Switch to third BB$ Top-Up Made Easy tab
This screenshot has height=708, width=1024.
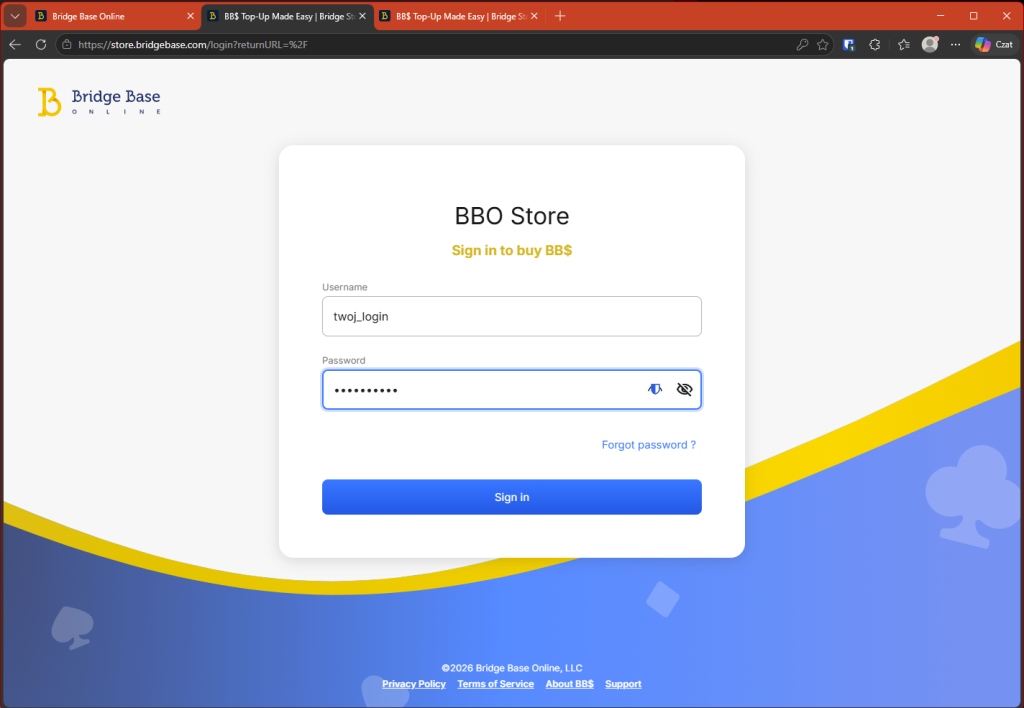tap(455, 16)
